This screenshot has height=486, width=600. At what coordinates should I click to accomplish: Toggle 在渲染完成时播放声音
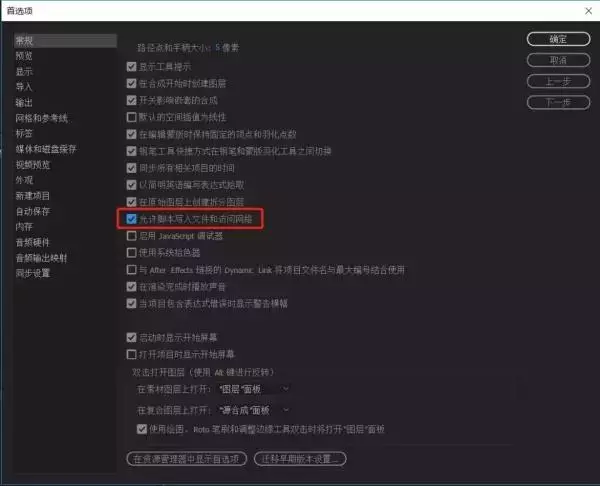tap(131, 287)
